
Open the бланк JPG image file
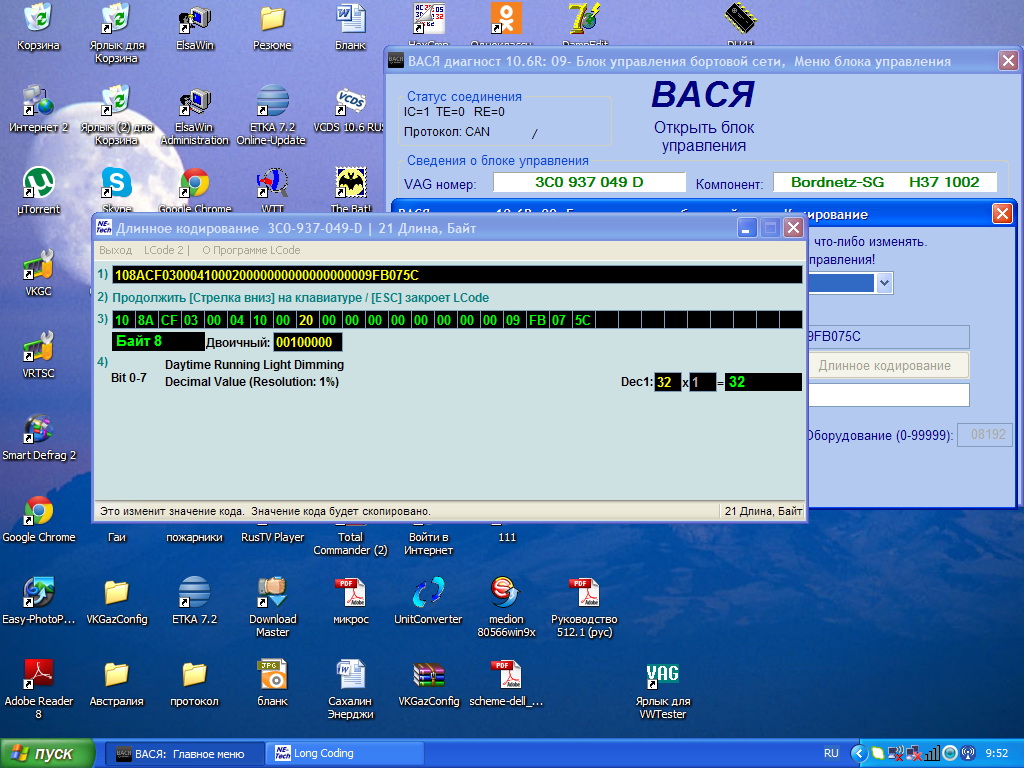(x=272, y=677)
